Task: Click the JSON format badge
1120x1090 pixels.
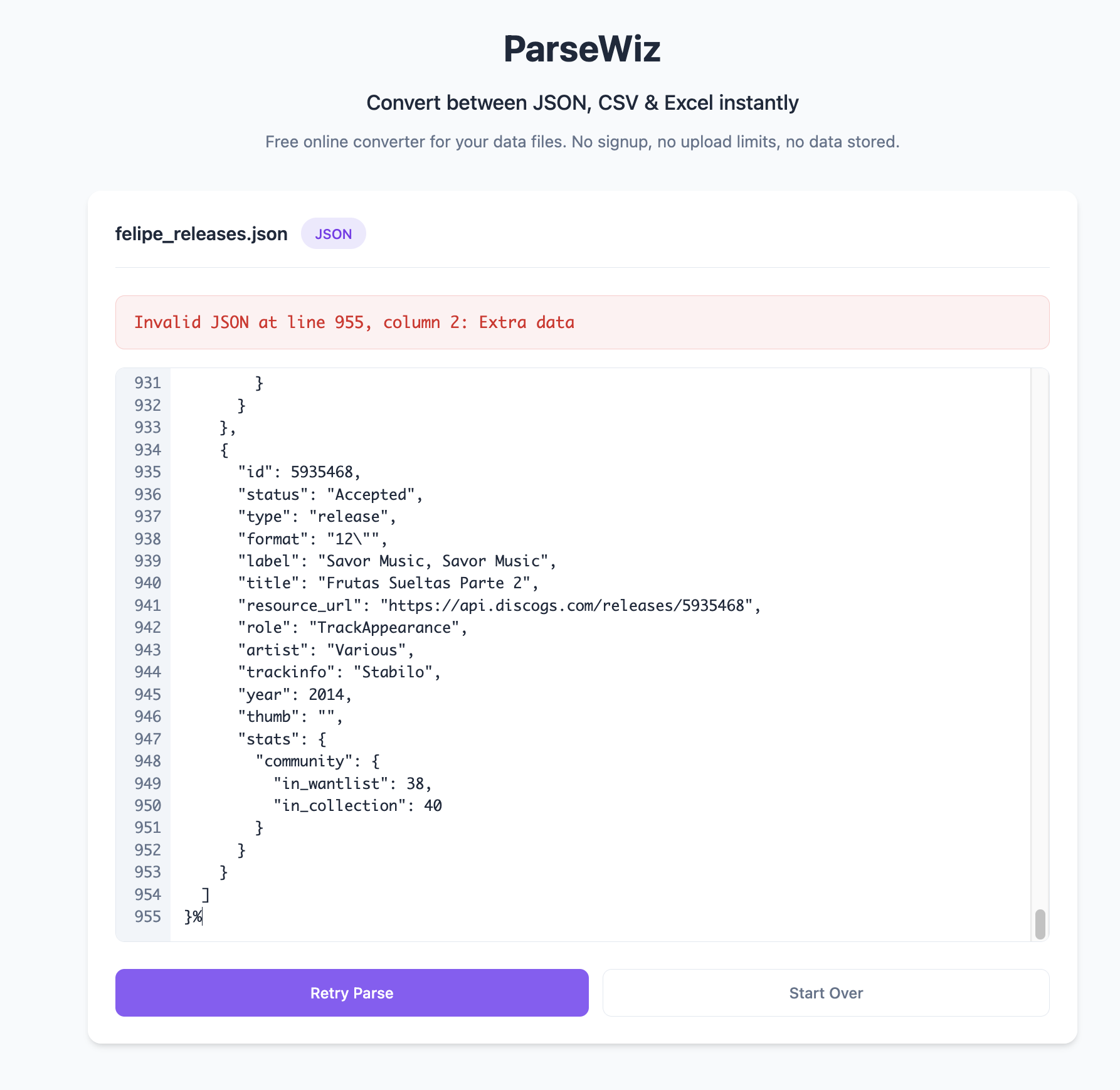Action: [334, 233]
